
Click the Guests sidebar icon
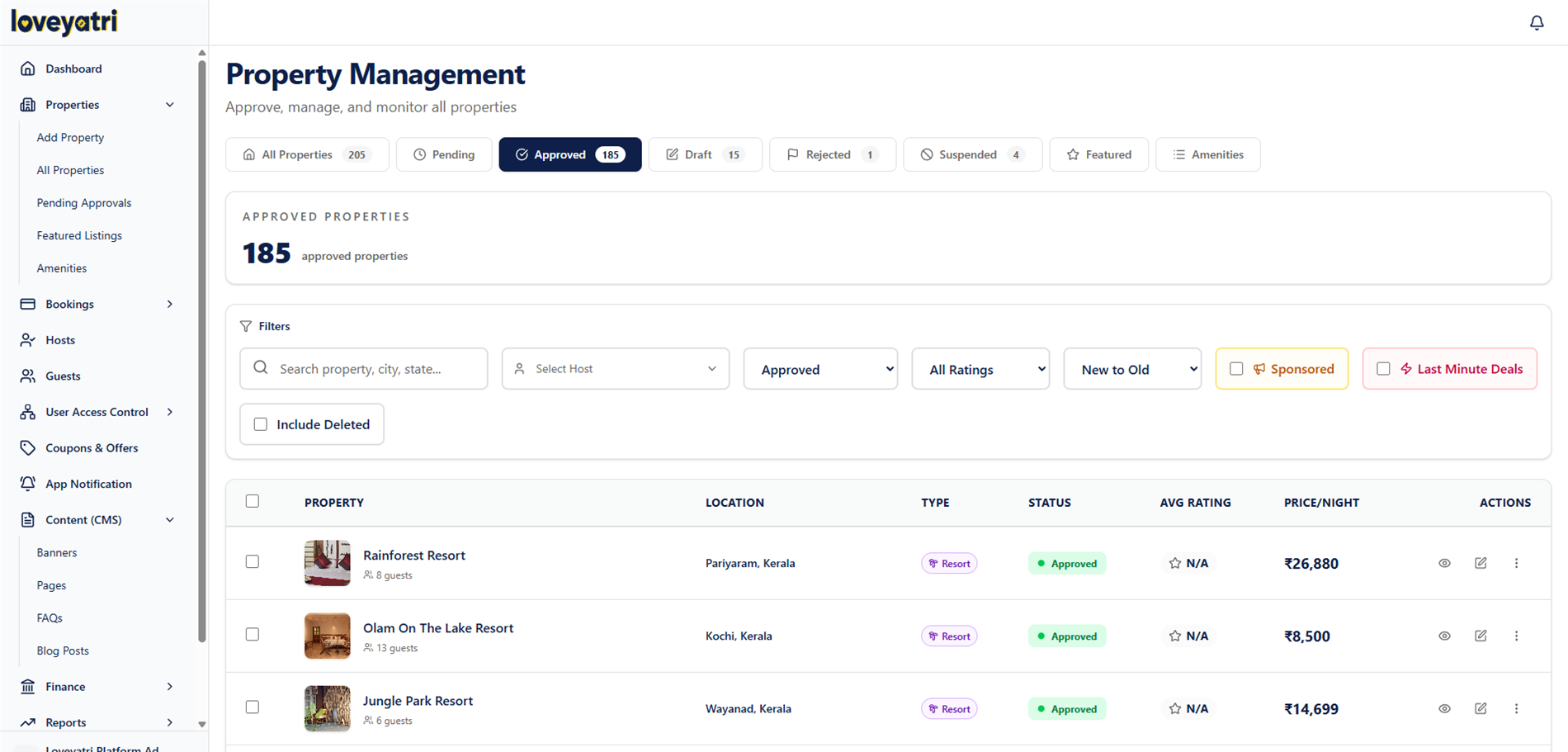pyautogui.click(x=28, y=376)
